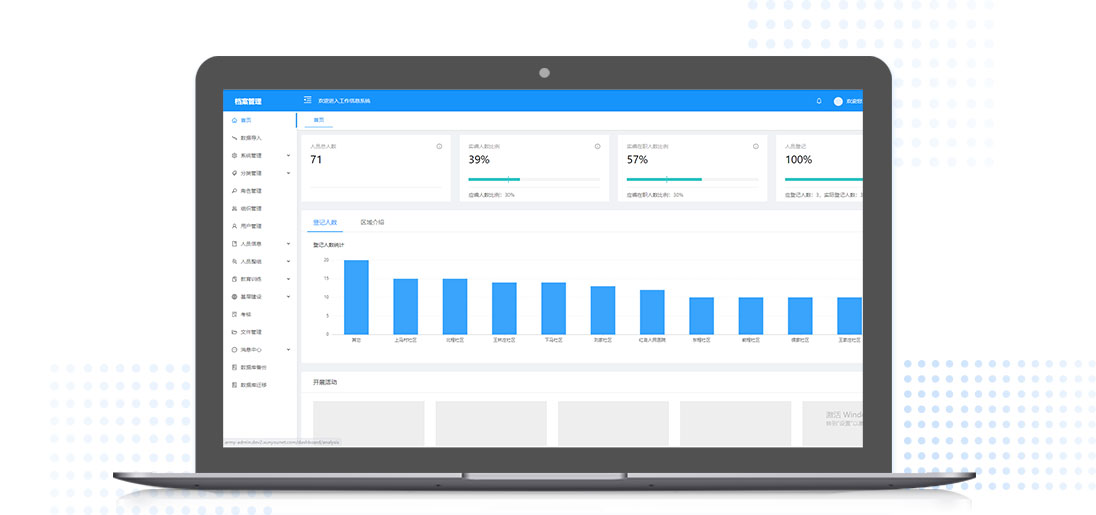Expand the 消息中心 submenu
The image size is (1096, 515).
(x=288, y=350)
